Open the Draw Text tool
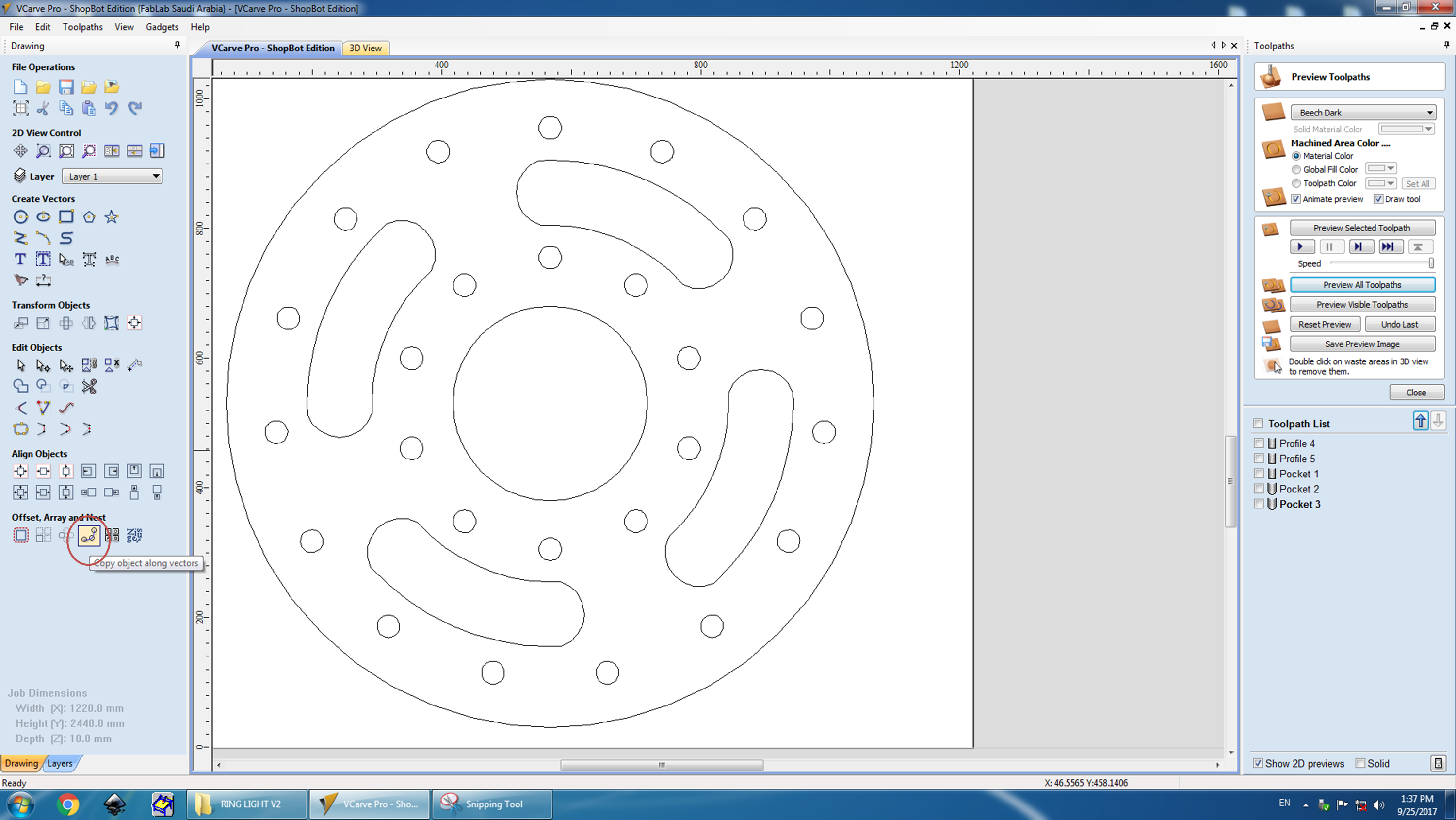 pos(20,259)
